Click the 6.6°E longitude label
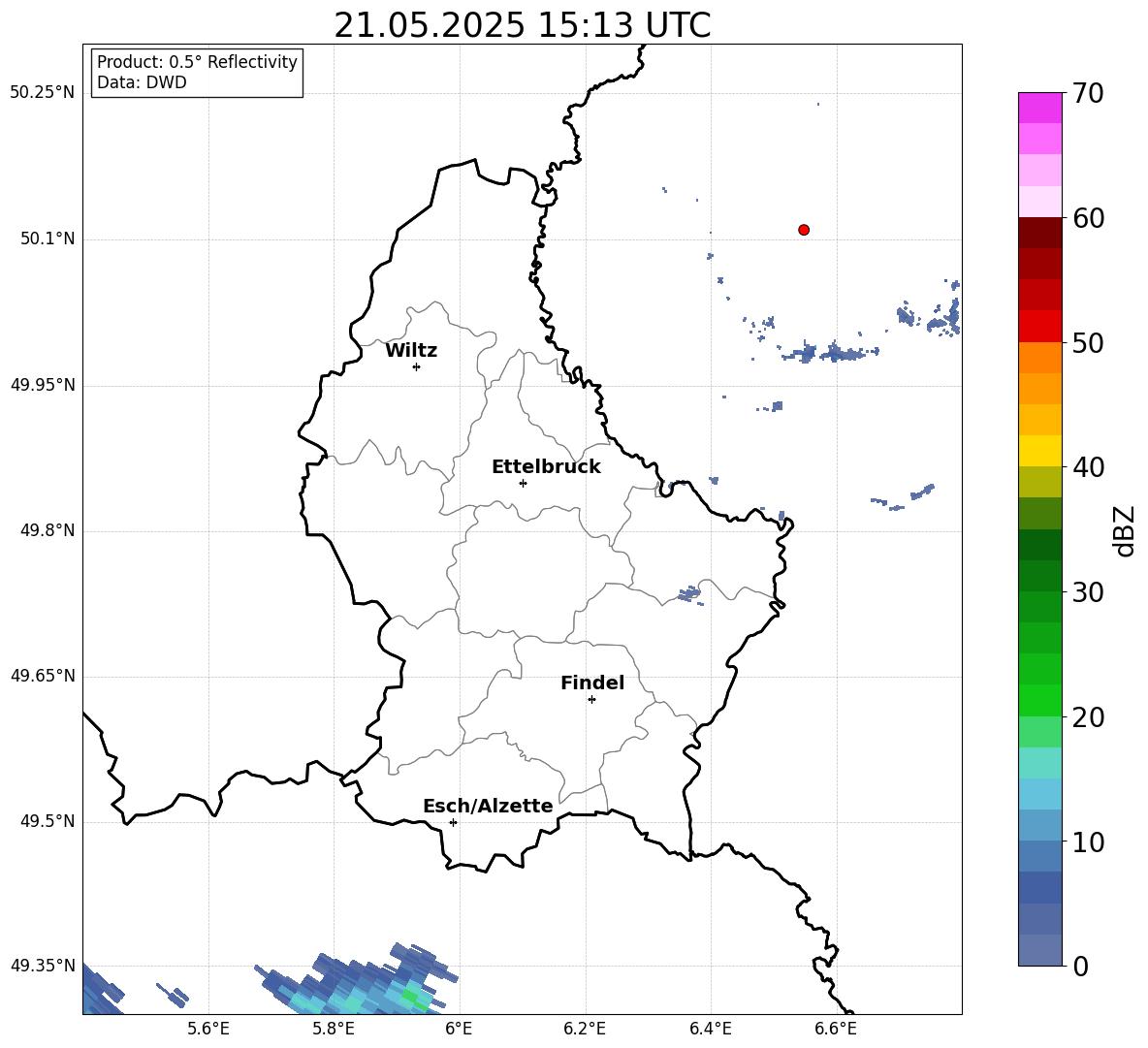Viewport: 1148px width, 1048px height. [x=836, y=1029]
